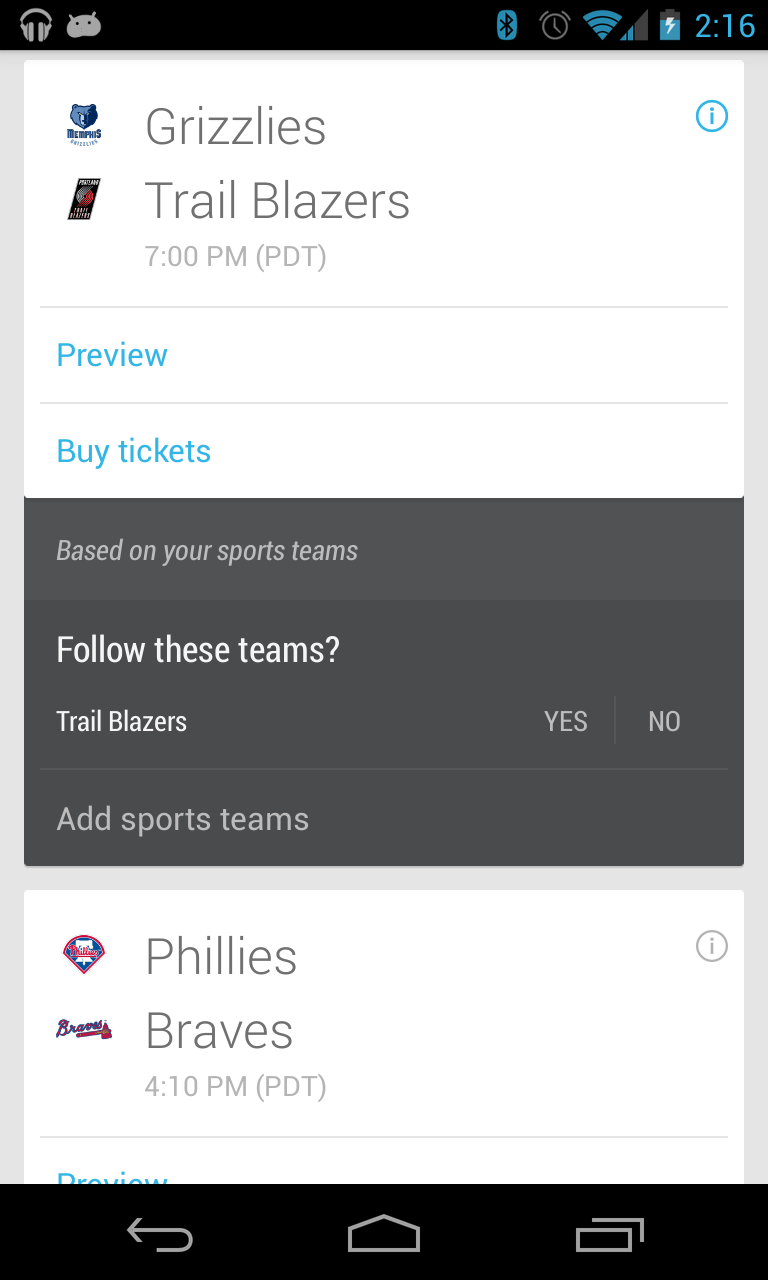
Task: Tap Buy tickets link
Action: pyautogui.click(x=134, y=451)
